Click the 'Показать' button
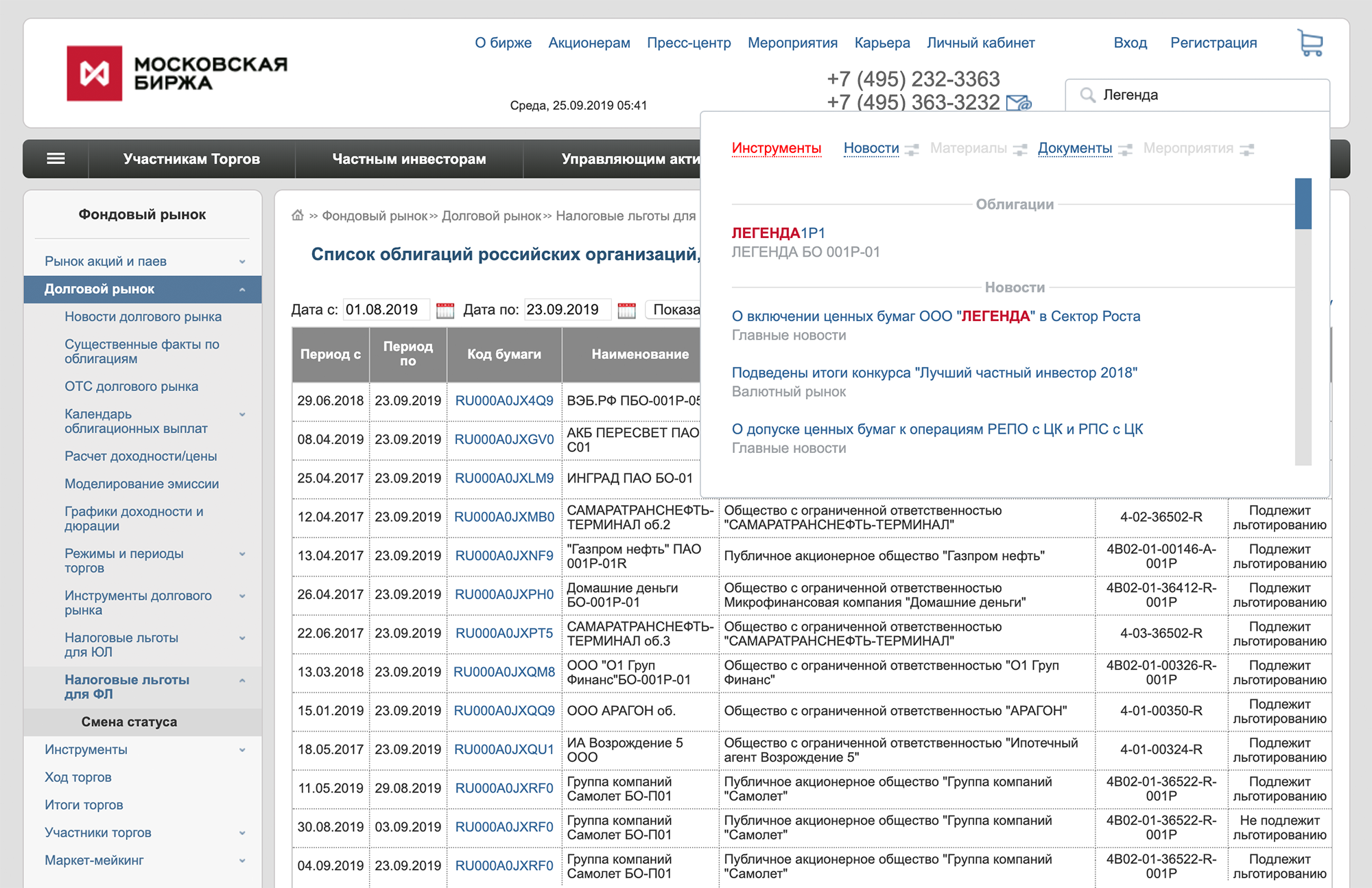Screen dimensions: 1372x888 pyautogui.click(x=674, y=309)
